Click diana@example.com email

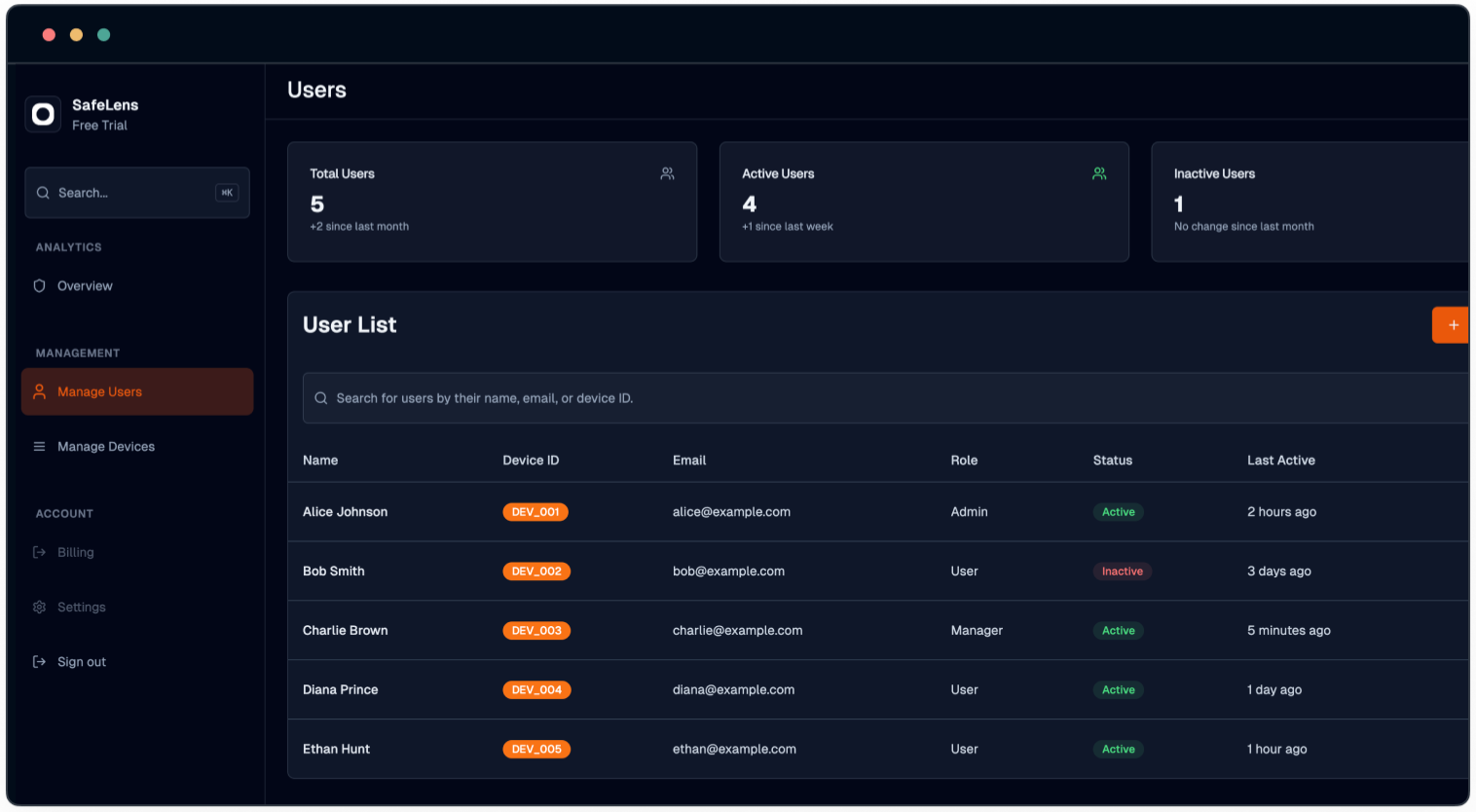(733, 690)
